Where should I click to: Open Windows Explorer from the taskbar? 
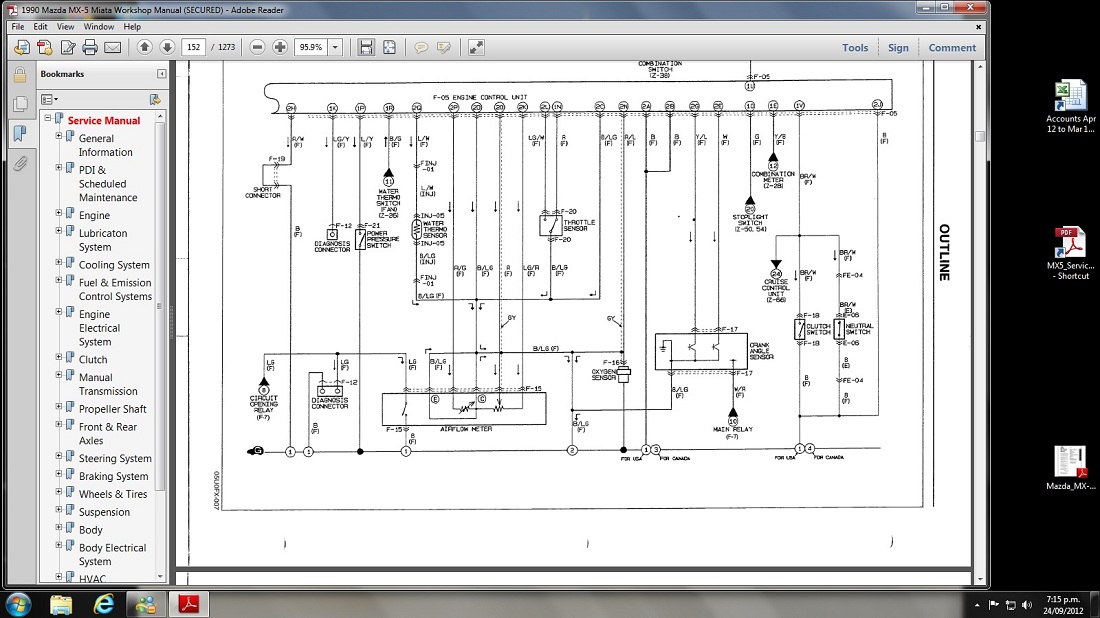tap(61, 604)
